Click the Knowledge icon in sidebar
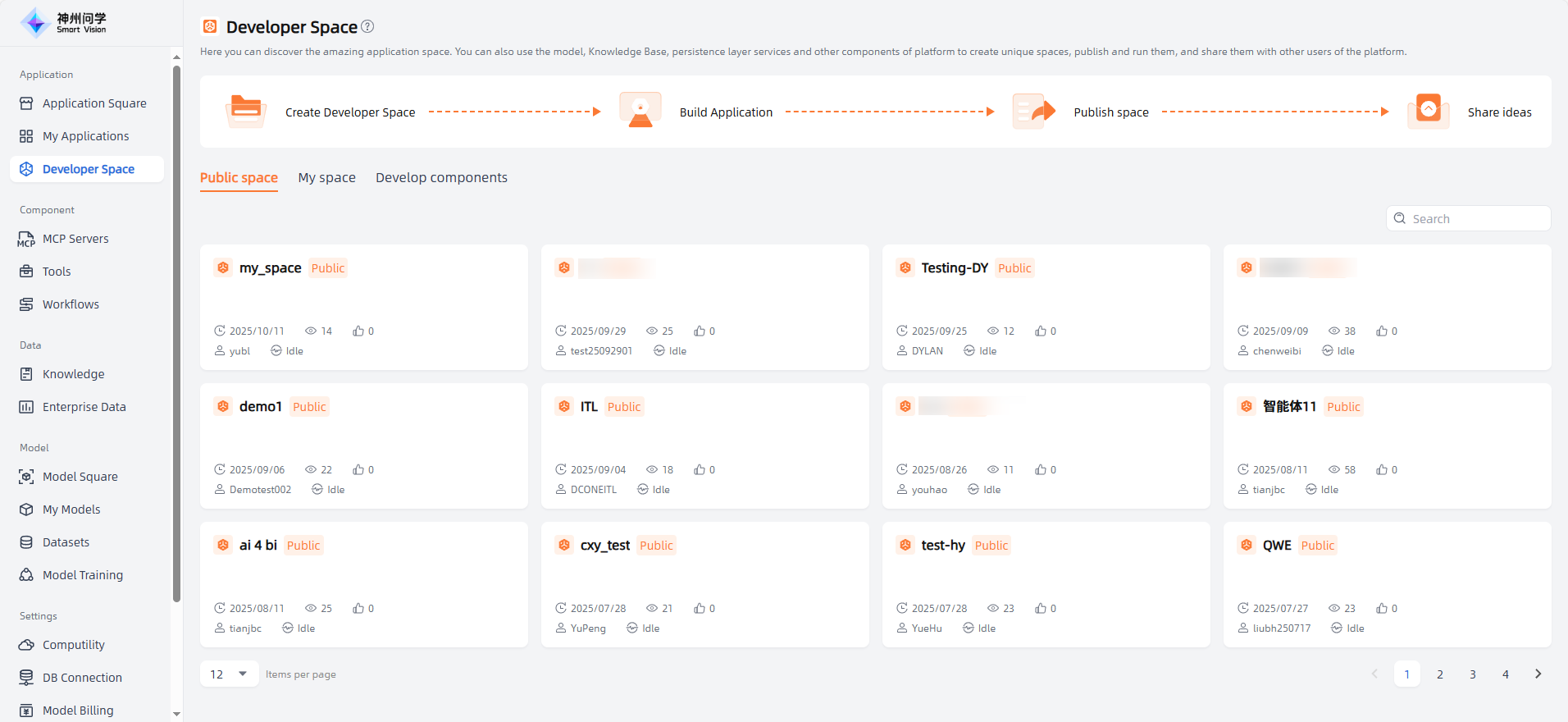The height and width of the screenshot is (722, 1568). coord(26,374)
